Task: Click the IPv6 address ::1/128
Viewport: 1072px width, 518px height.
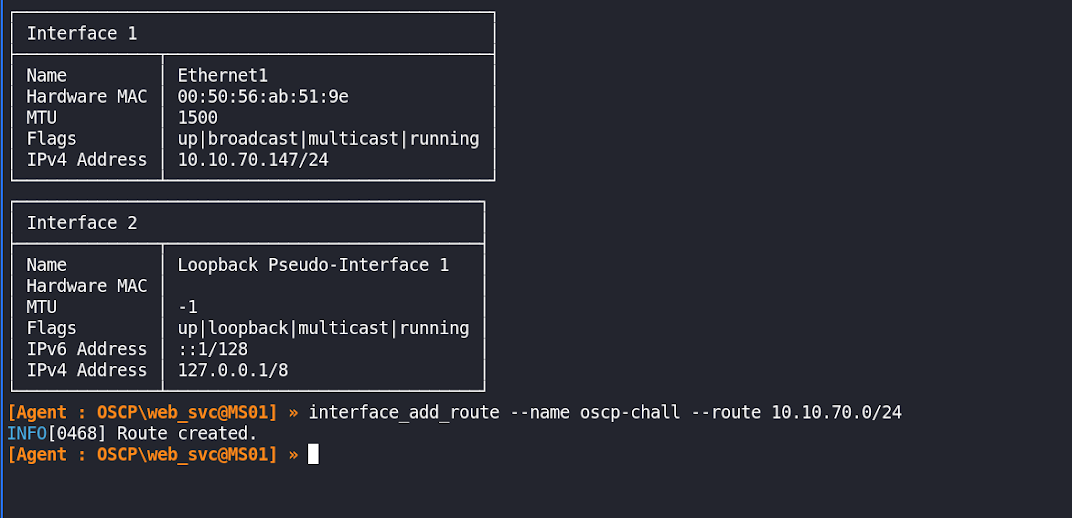Action: [x=213, y=349]
